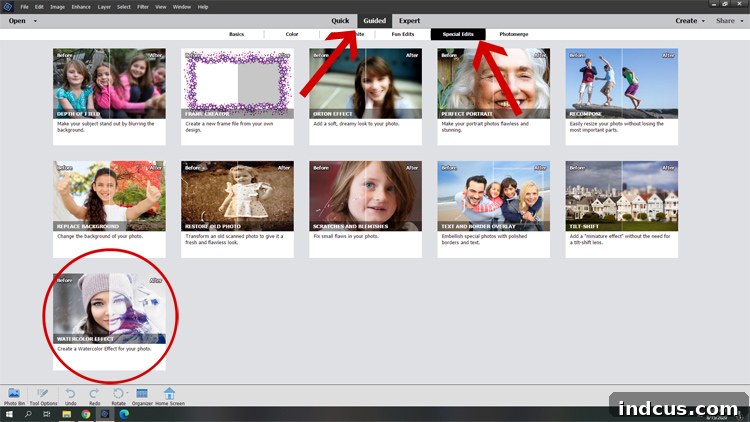Open the Organizer

coord(142,396)
